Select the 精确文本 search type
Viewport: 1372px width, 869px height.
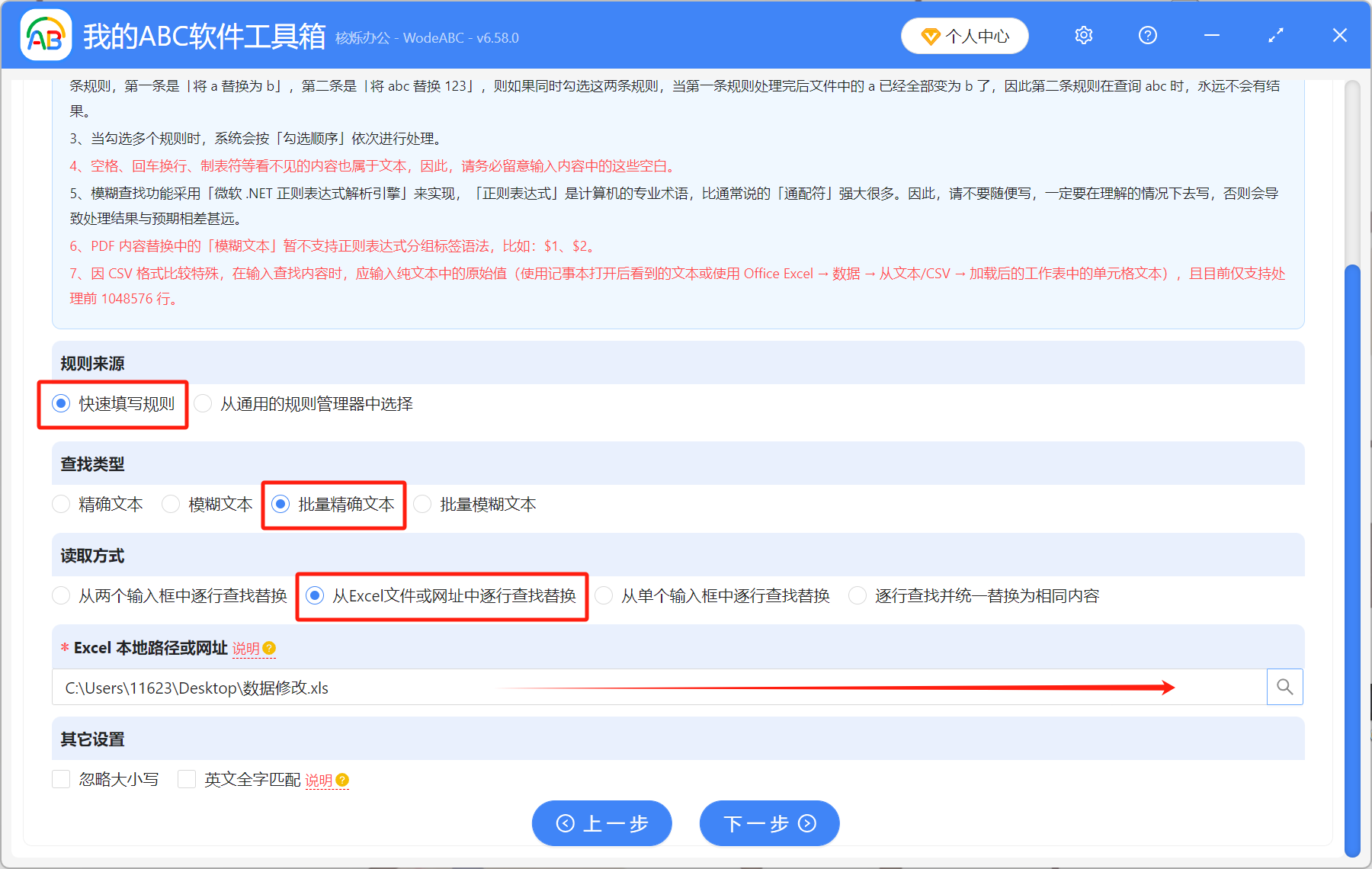61,505
